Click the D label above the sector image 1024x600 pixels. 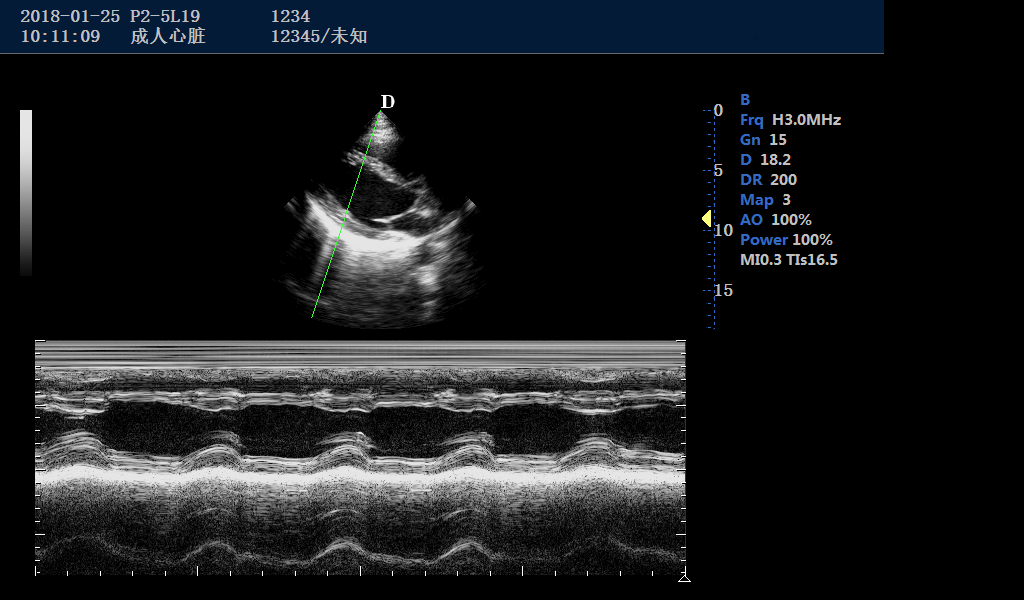tap(387, 101)
